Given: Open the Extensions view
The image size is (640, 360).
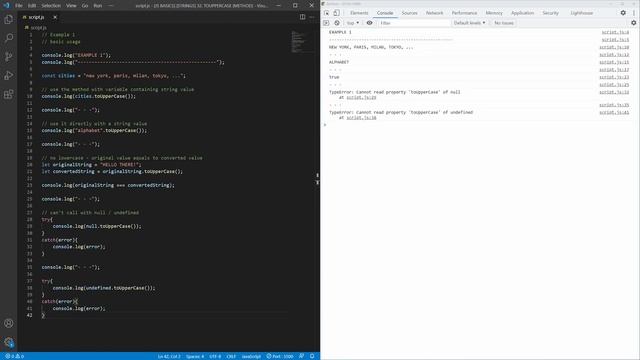Looking at the screenshot, I should click(9, 94).
